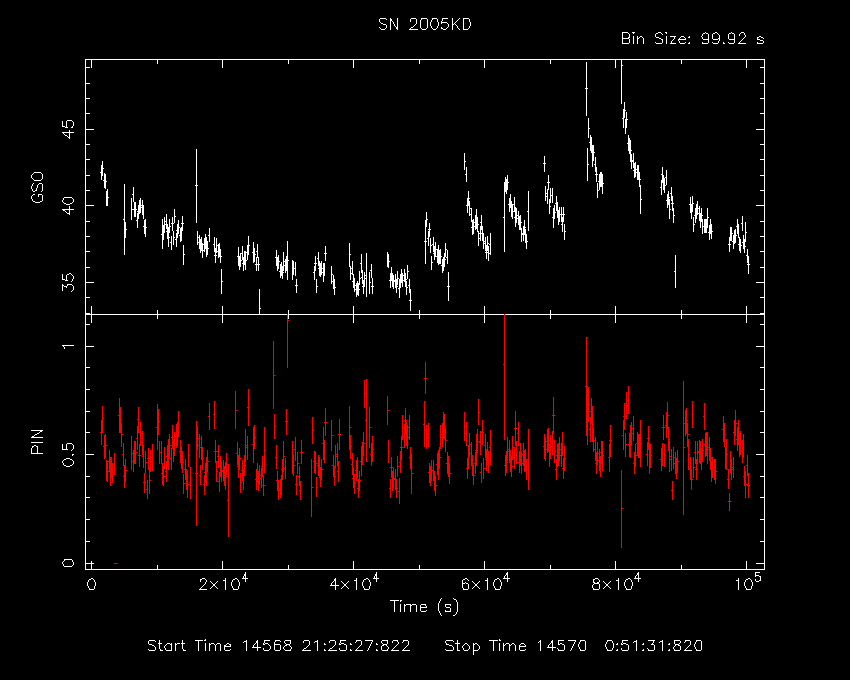
Task: Click the 8×10^4 x-axis tick label
Action: click(x=616, y=583)
